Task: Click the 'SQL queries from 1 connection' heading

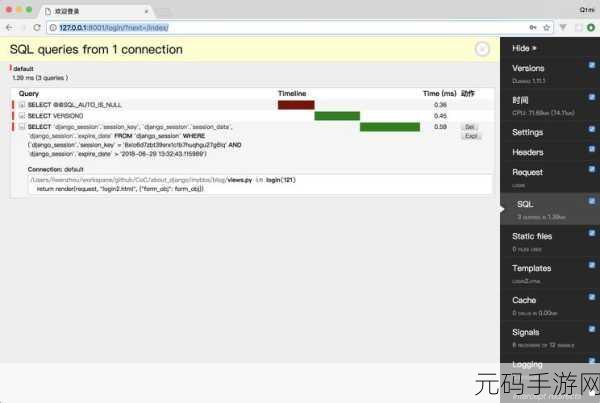Action: click(96, 49)
